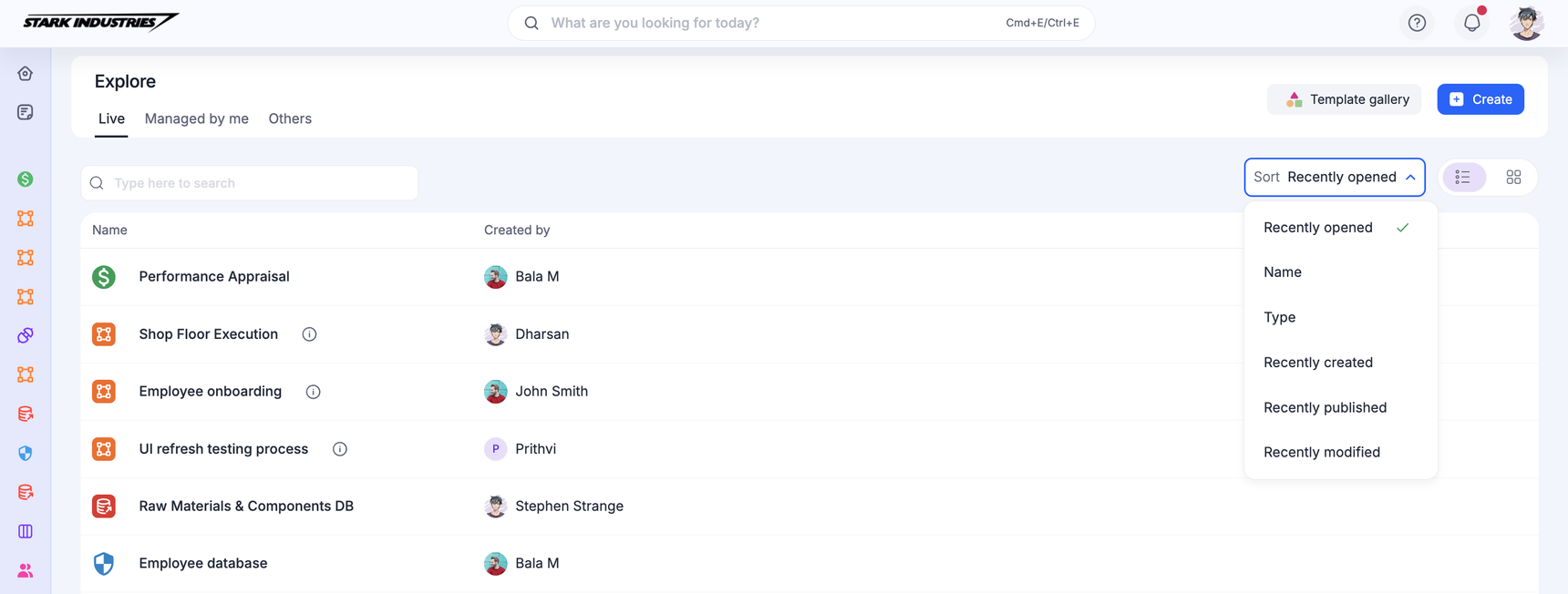The image size is (1568, 594).
Task: Choose Recently modified sort option
Action: (x=1322, y=452)
